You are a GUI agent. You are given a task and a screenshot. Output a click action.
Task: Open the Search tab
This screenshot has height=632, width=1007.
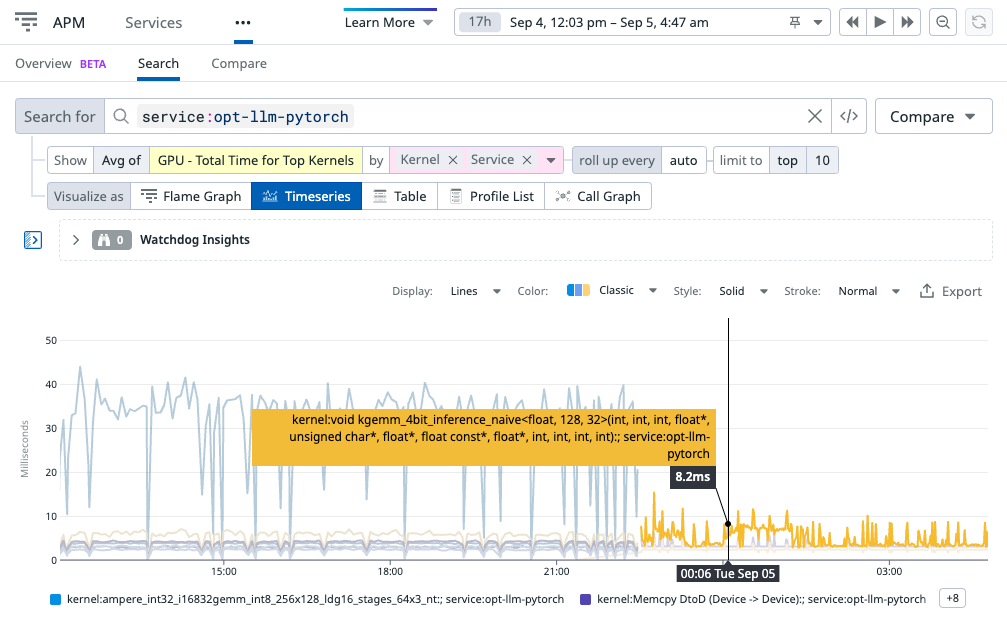tap(158, 64)
